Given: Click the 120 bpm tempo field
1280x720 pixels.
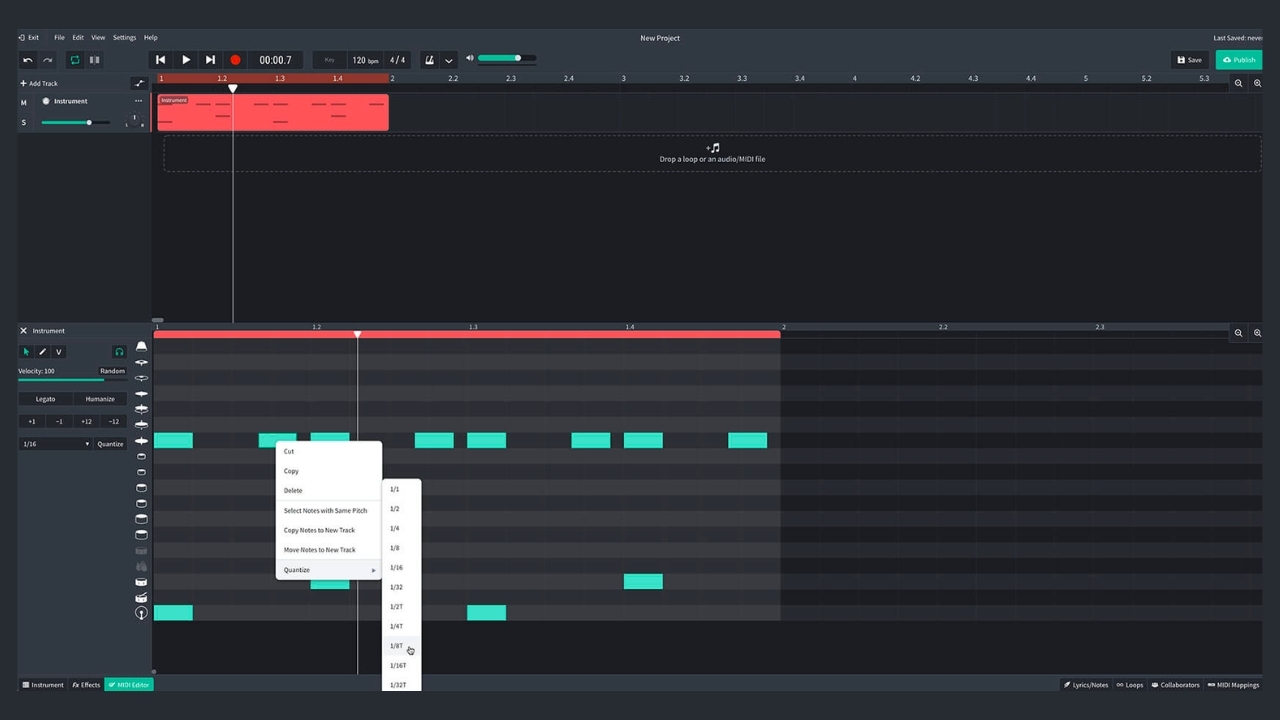Looking at the screenshot, I should (x=366, y=60).
